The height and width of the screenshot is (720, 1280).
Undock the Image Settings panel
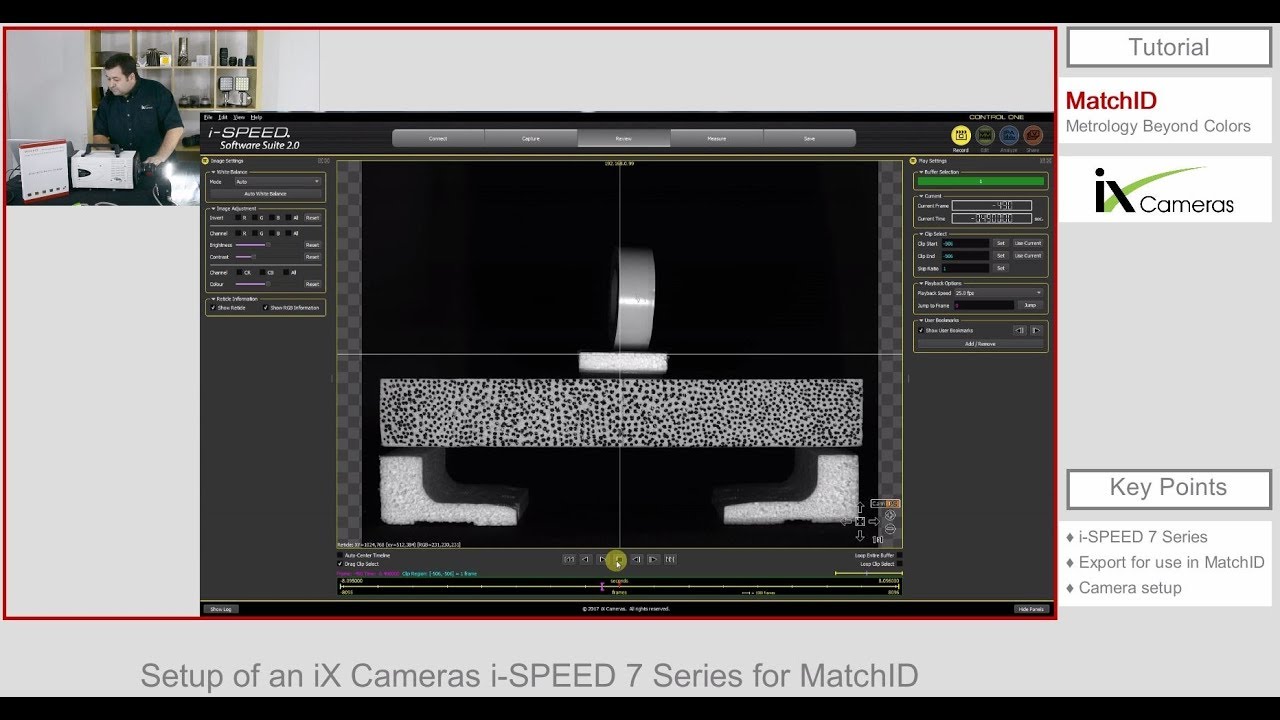[x=323, y=161]
